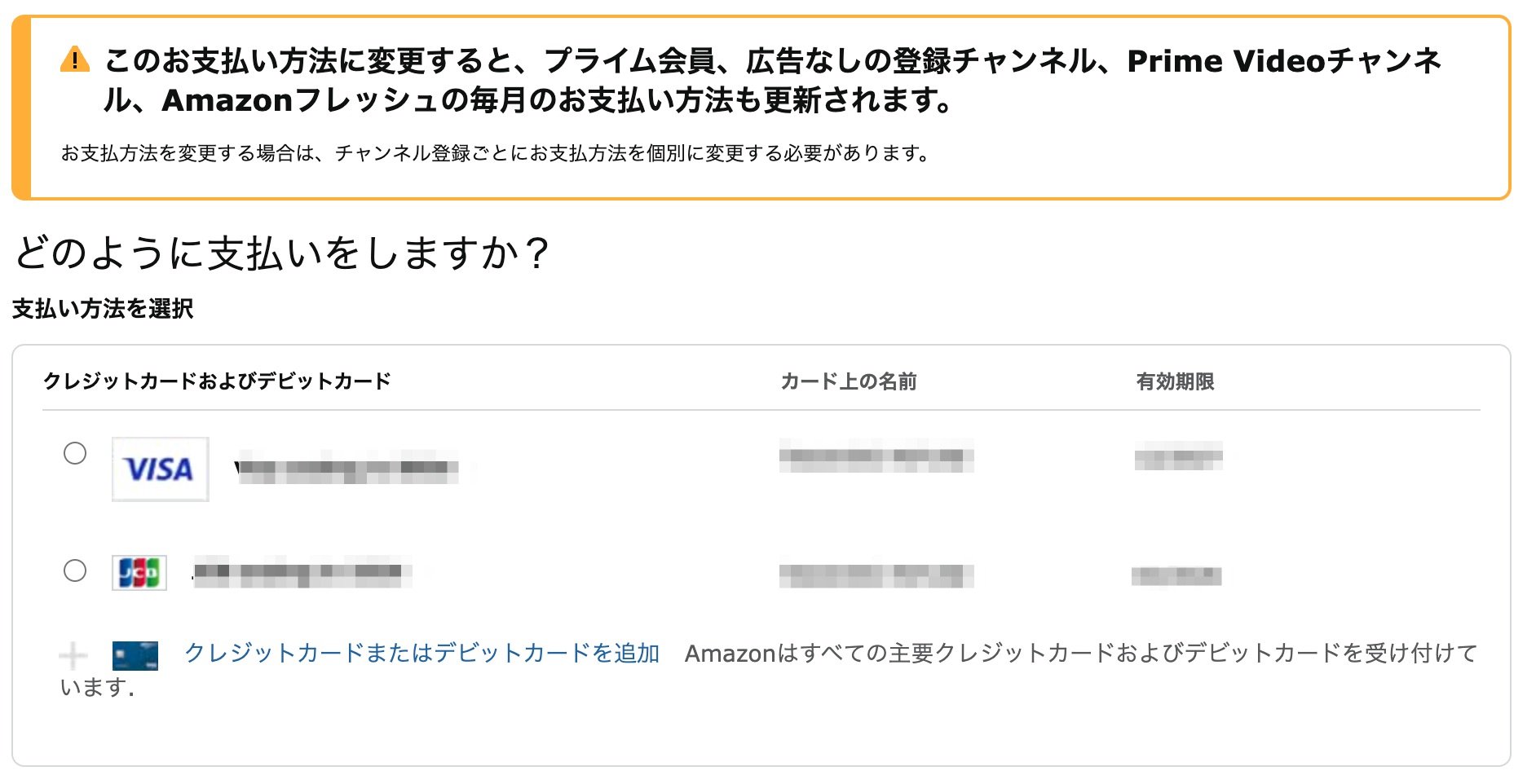The height and width of the screenshot is (784, 1536).
Task: Click the クレジットカードおよびデビットカード header
Action: (217, 381)
